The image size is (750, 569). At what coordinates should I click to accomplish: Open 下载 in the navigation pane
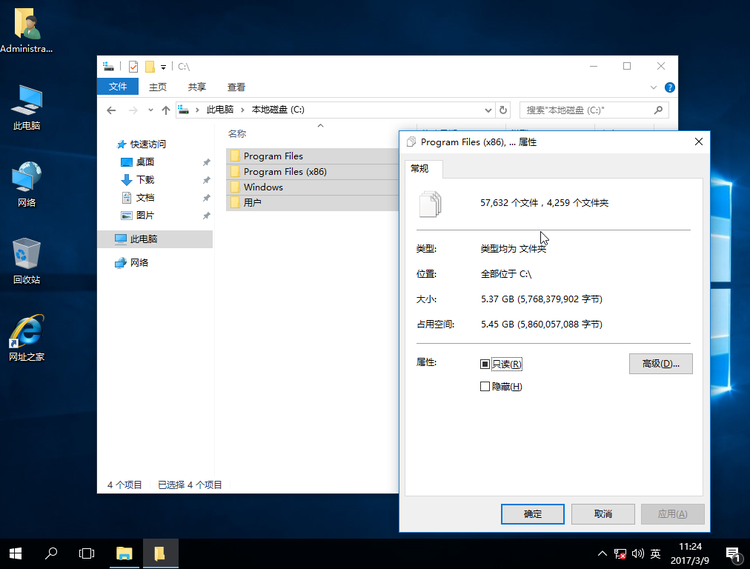pos(138,180)
